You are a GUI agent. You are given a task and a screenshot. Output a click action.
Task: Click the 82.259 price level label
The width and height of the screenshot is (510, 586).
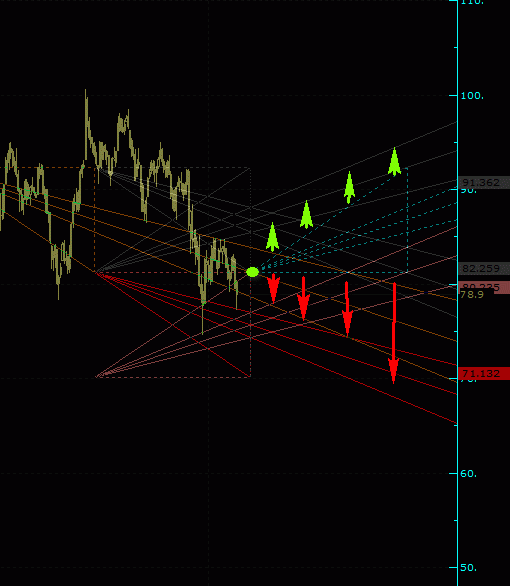(x=484, y=268)
